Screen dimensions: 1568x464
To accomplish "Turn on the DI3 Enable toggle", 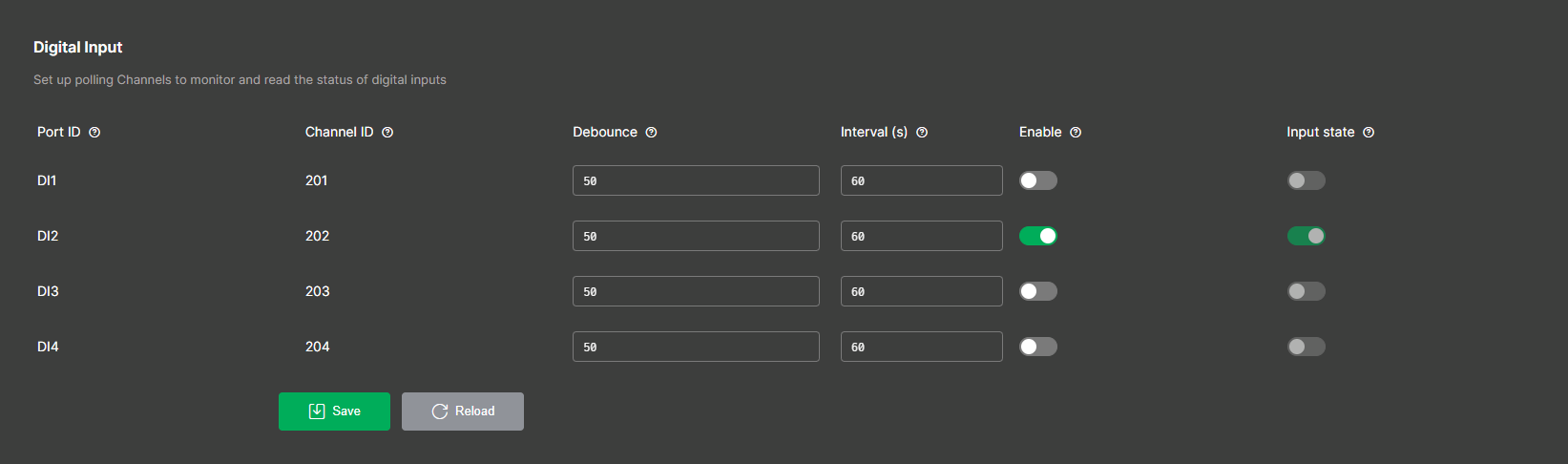I will [1038, 291].
